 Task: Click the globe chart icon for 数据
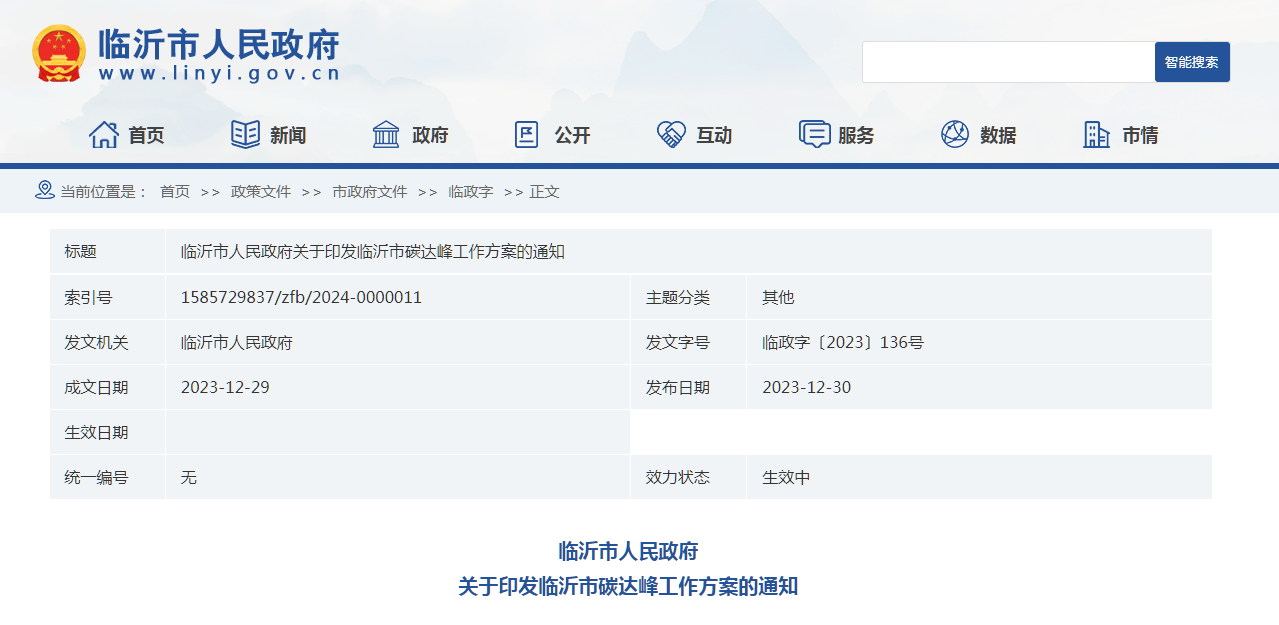pyautogui.click(x=955, y=134)
